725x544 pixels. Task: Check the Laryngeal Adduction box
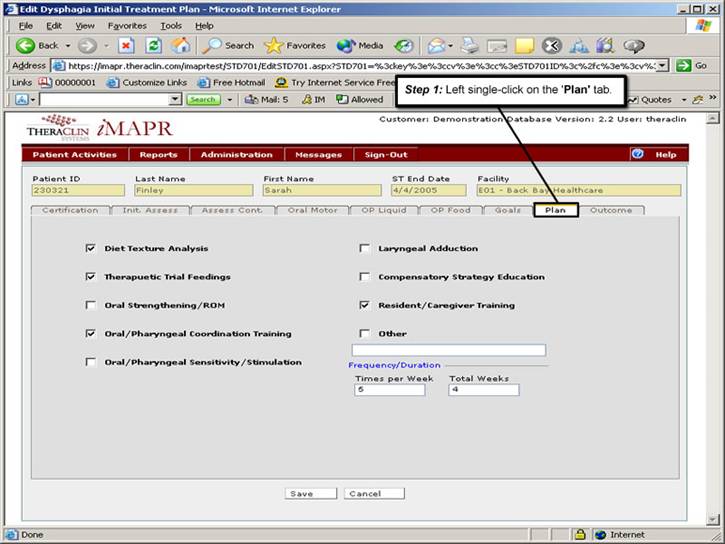pyautogui.click(x=365, y=248)
